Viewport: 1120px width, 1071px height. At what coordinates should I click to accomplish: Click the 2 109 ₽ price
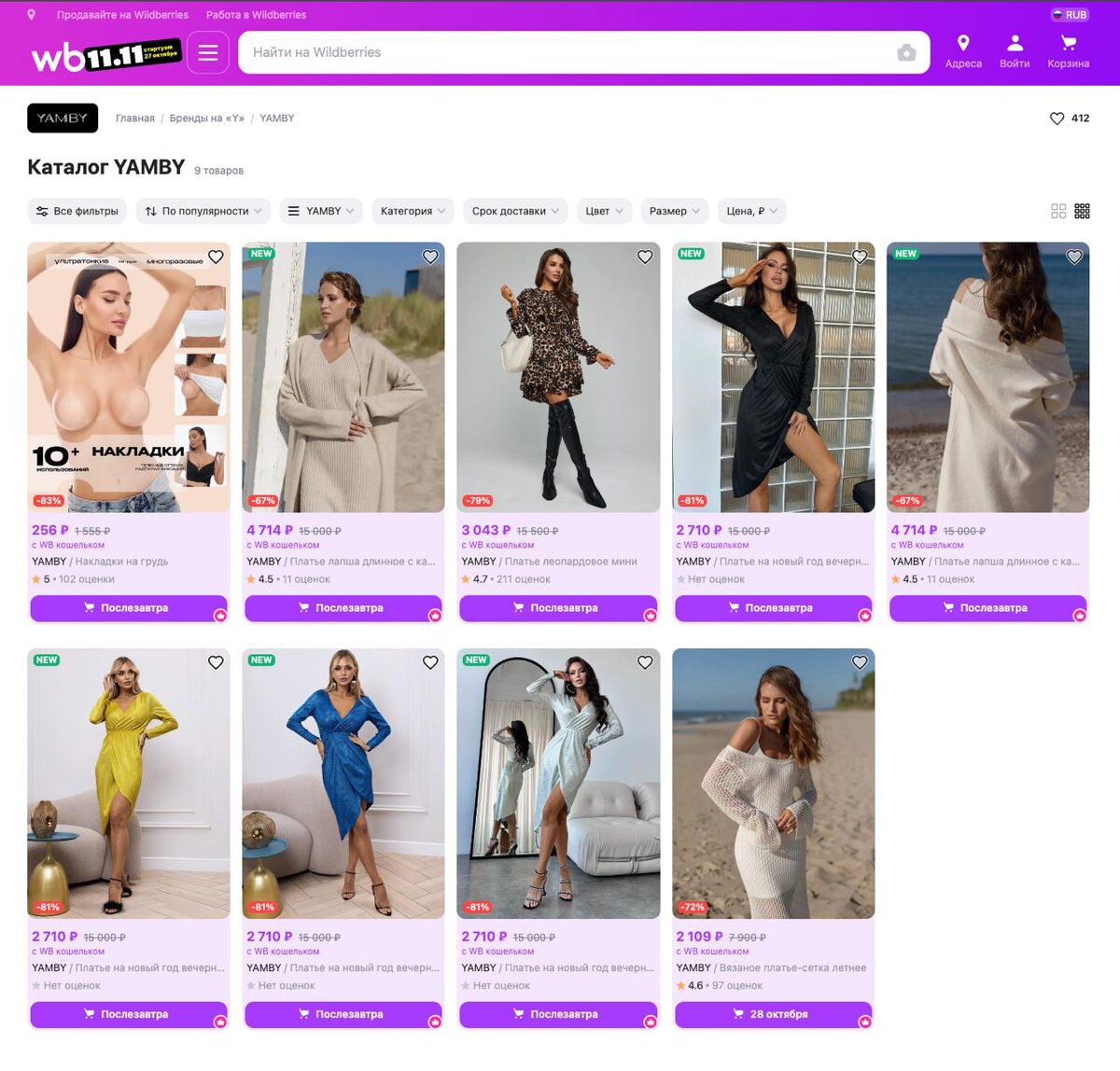coord(699,936)
